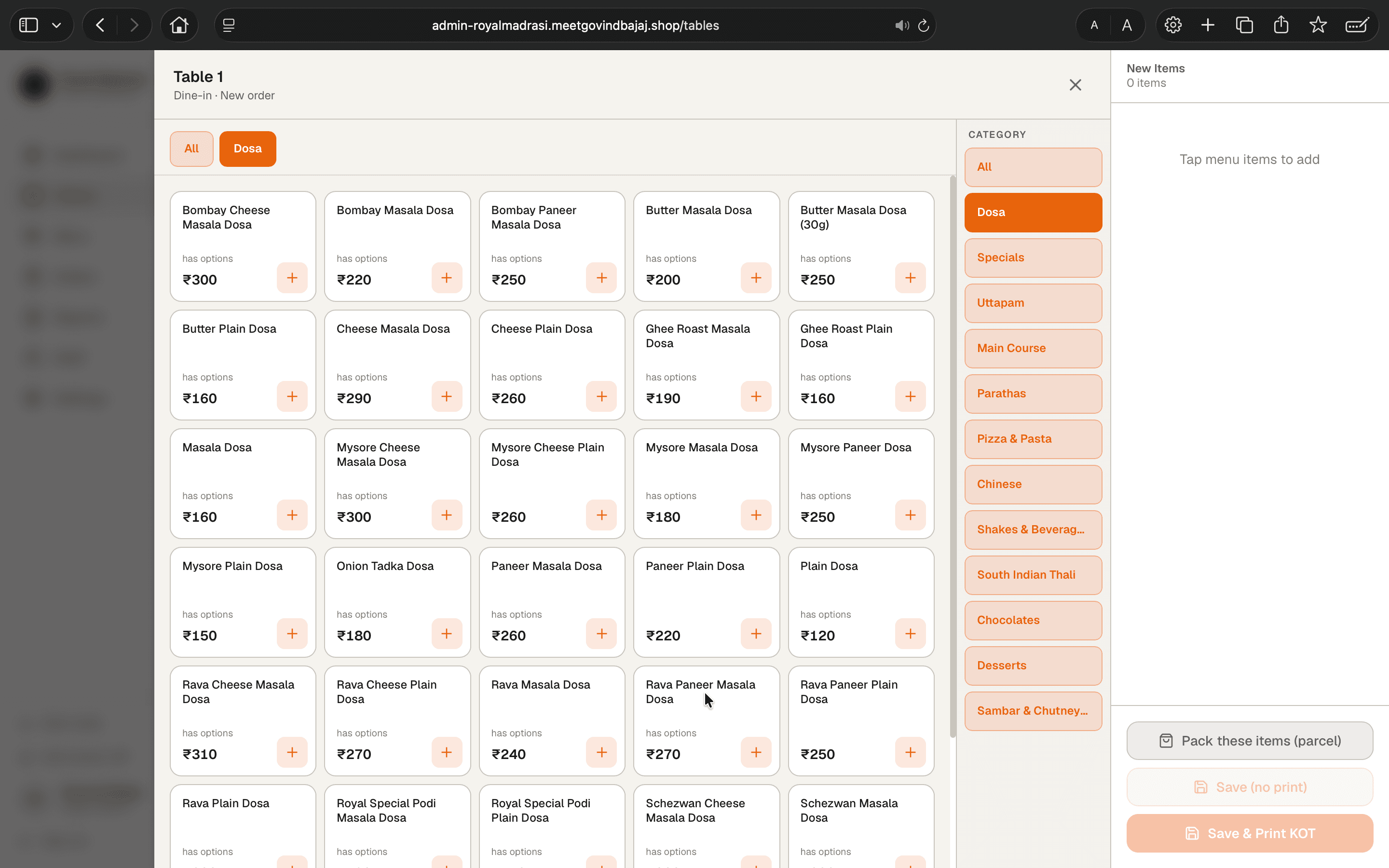The height and width of the screenshot is (868, 1389).
Task: Click the browser address bar URL
Action: (575, 25)
